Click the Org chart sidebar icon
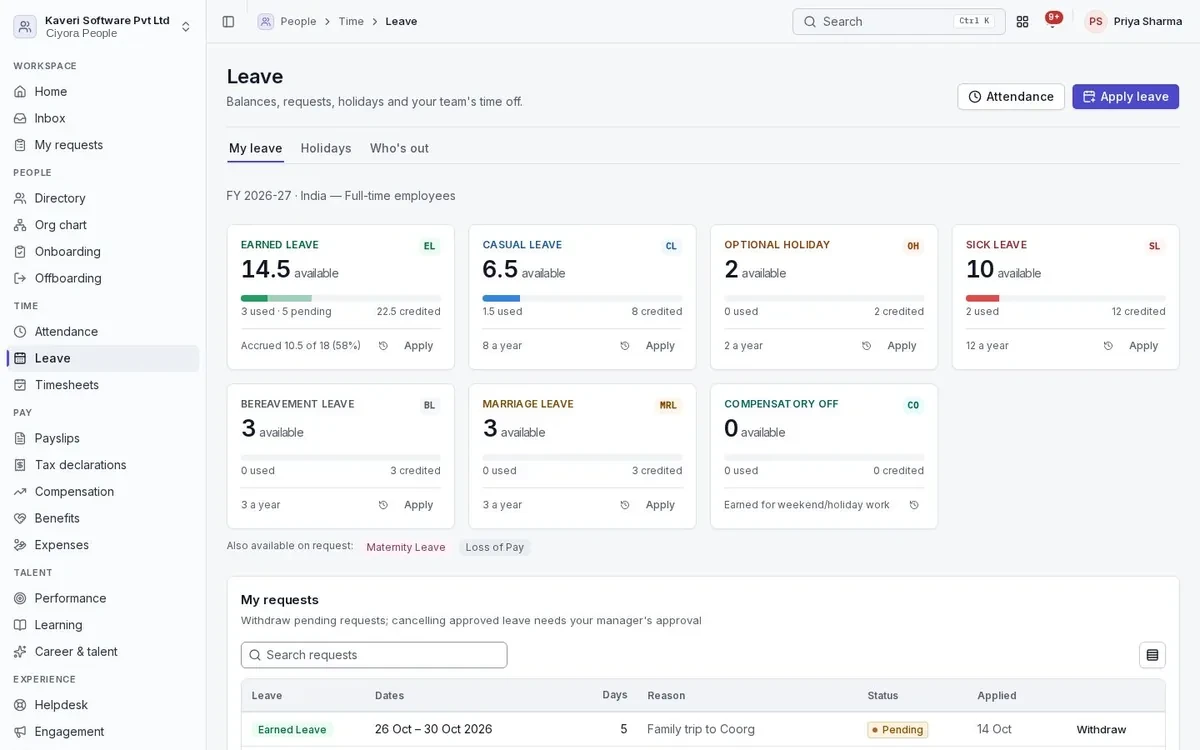 [x=20, y=225]
